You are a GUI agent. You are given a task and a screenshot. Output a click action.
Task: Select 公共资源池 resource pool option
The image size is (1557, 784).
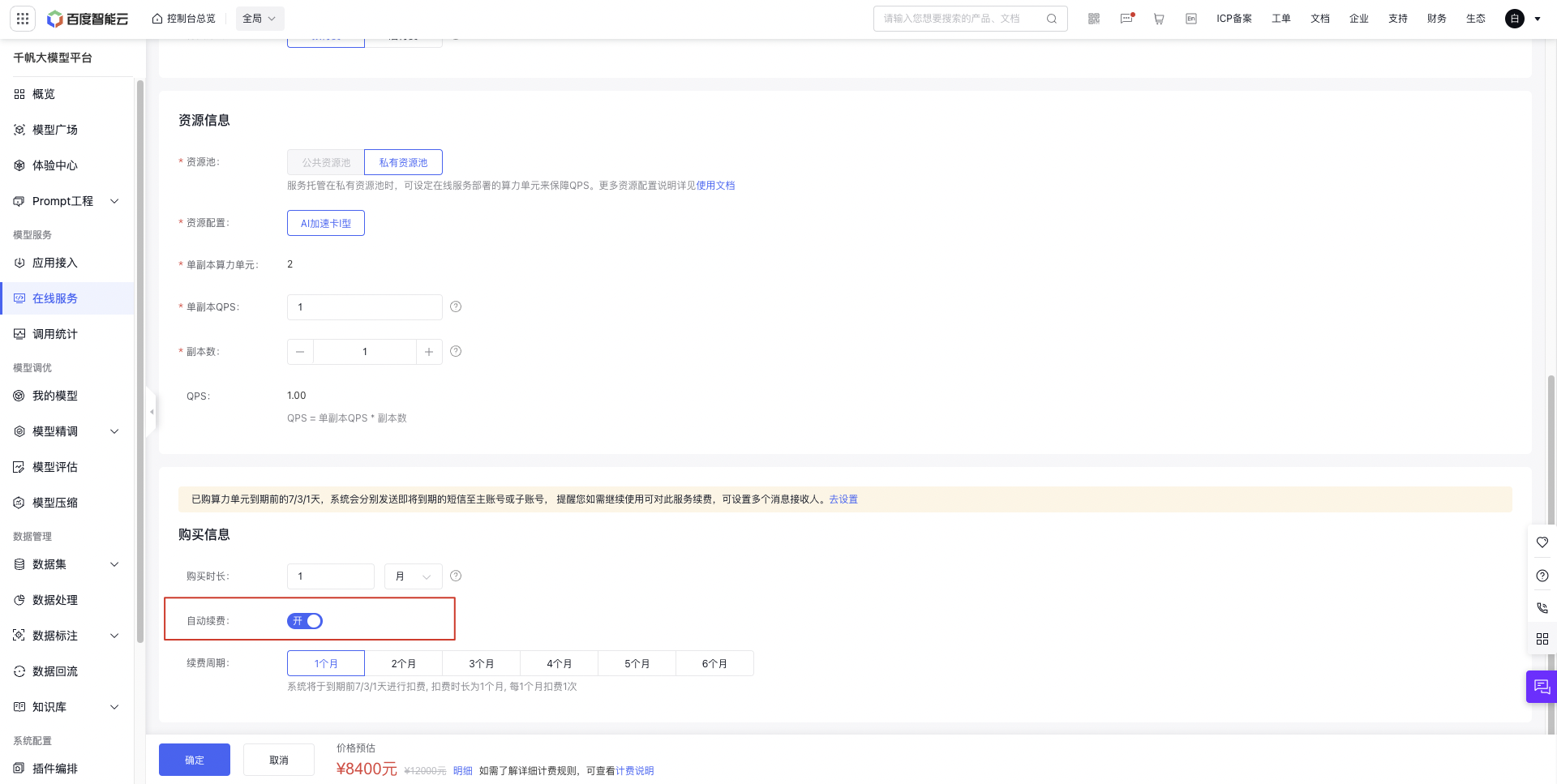(x=326, y=162)
